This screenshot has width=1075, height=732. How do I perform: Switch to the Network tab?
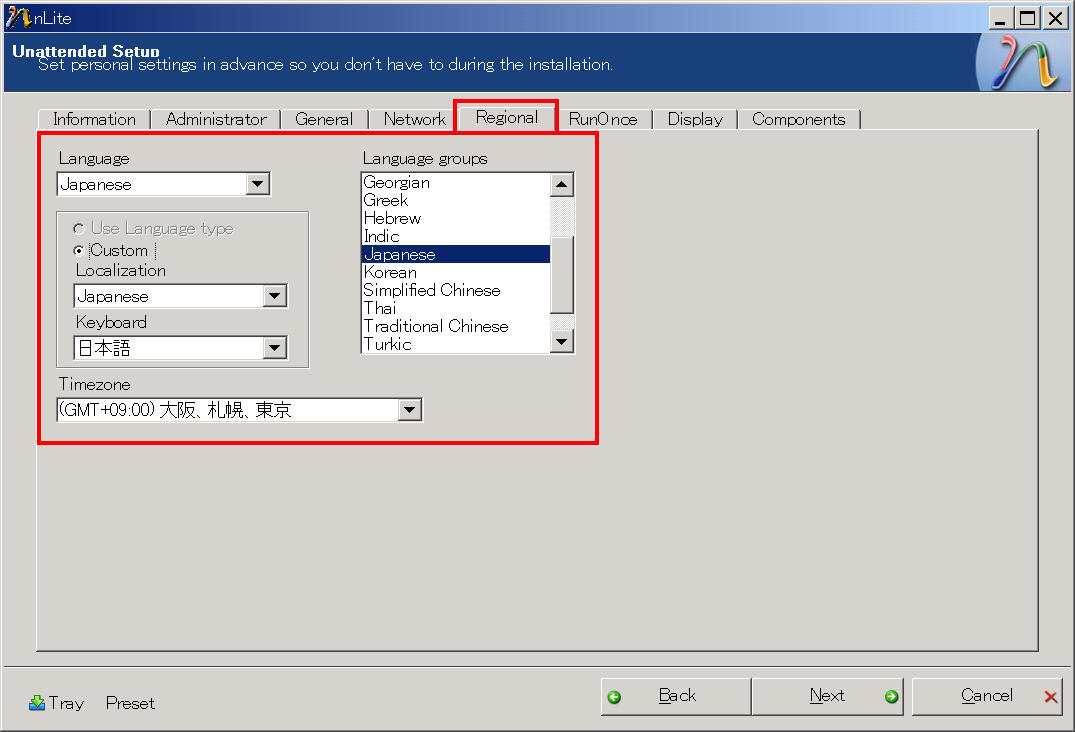click(412, 118)
